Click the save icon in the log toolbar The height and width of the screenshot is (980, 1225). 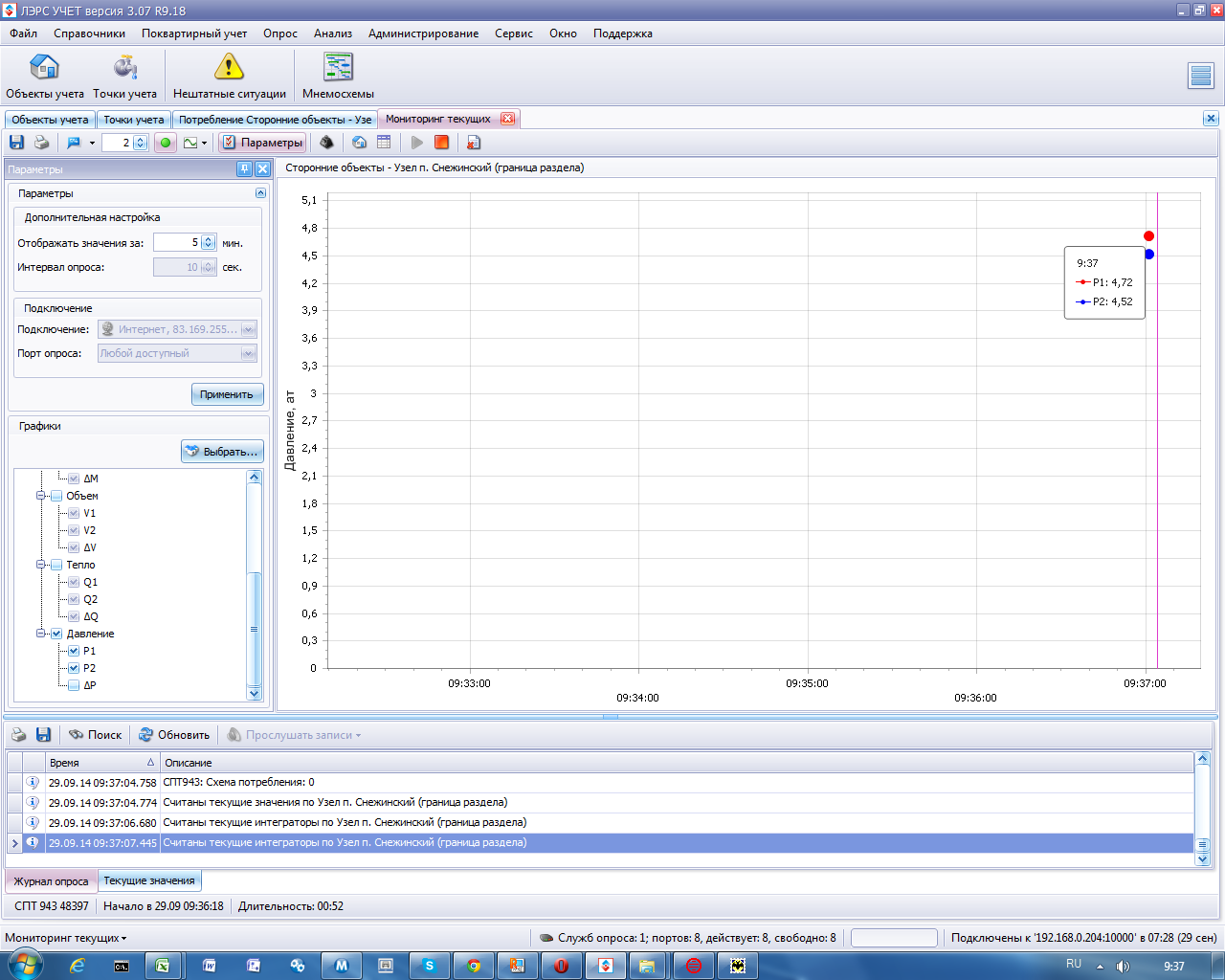coord(43,735)
